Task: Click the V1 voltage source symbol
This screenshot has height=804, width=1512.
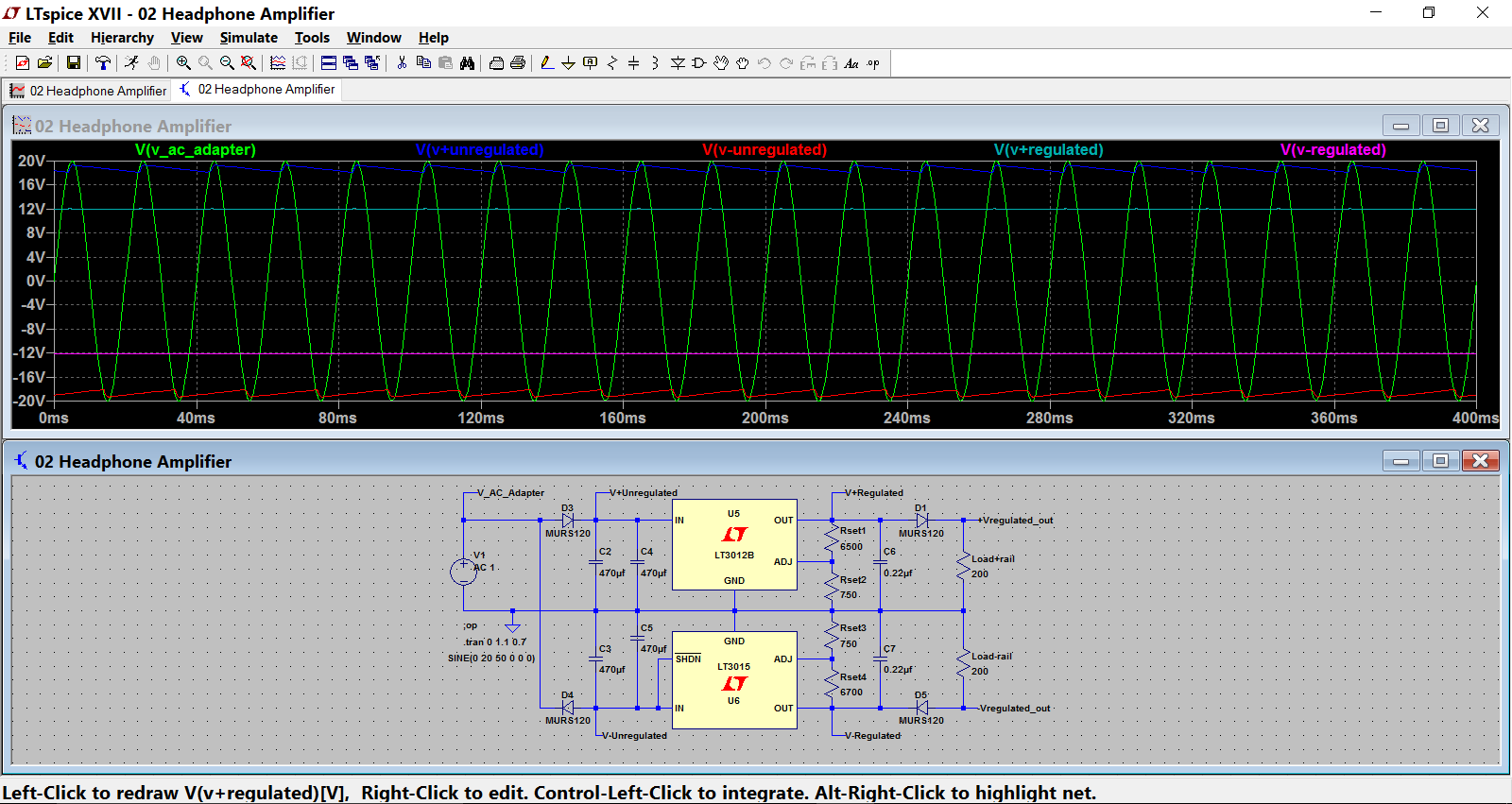Action: coord(463,571)
